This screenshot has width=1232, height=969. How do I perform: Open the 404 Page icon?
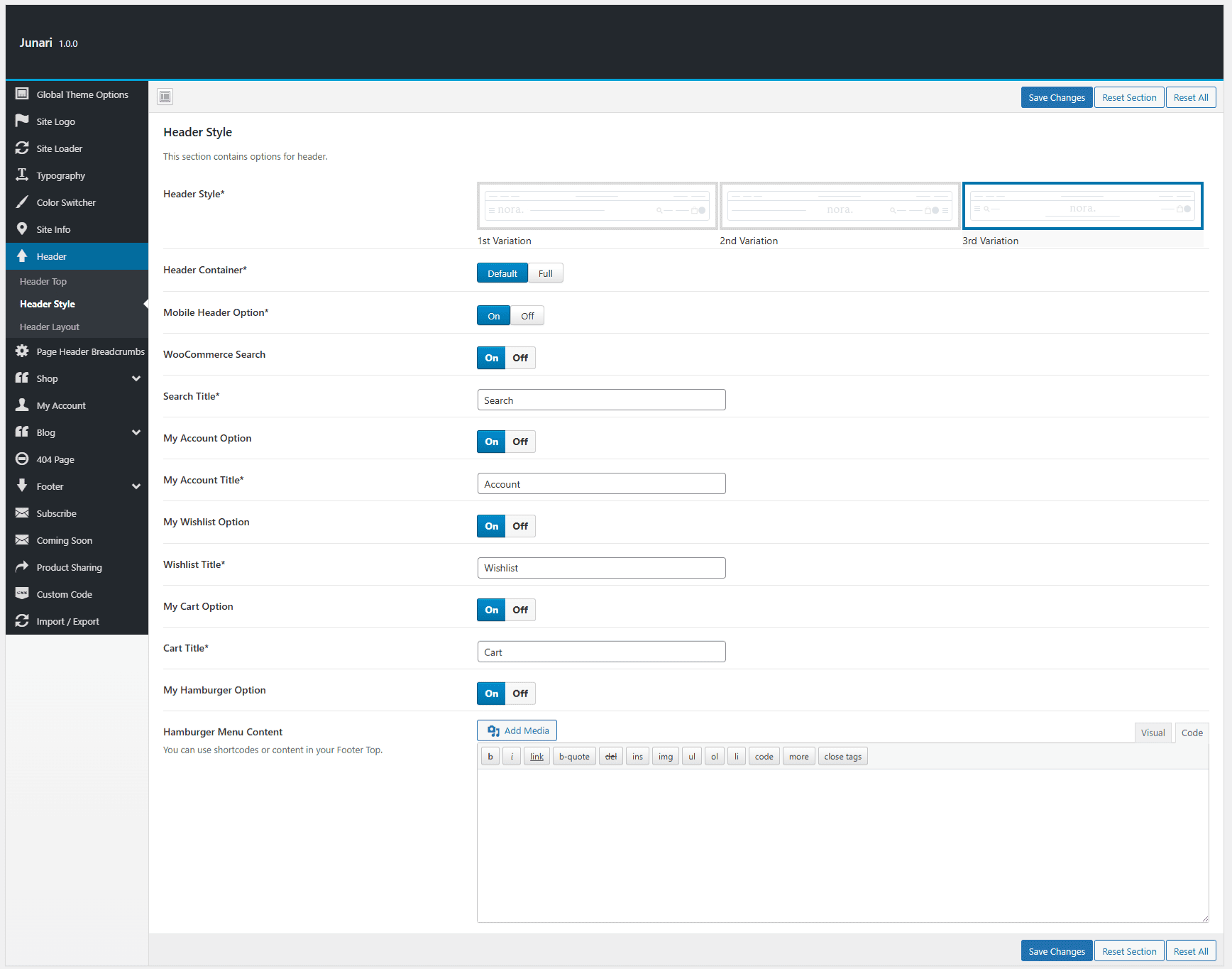coord(22,459)
